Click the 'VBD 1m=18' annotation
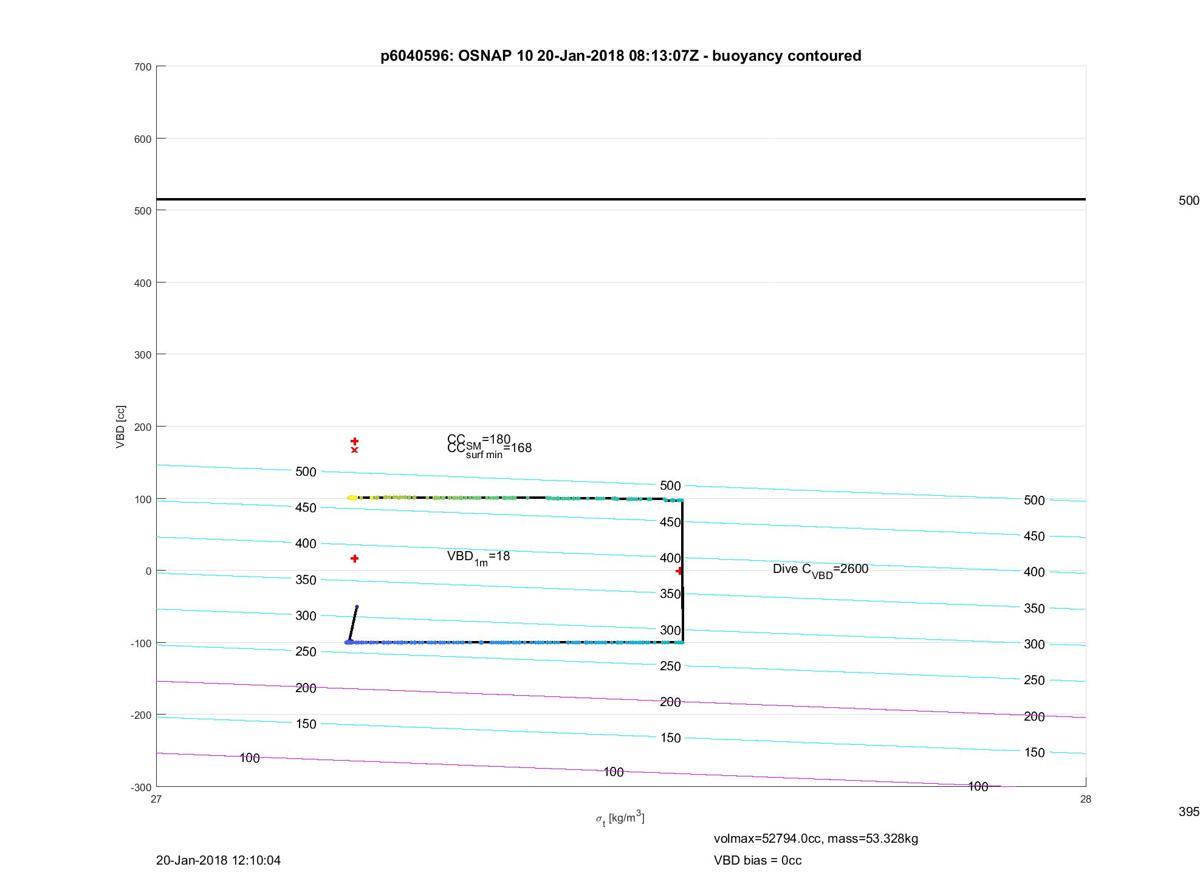 [478, 556]
